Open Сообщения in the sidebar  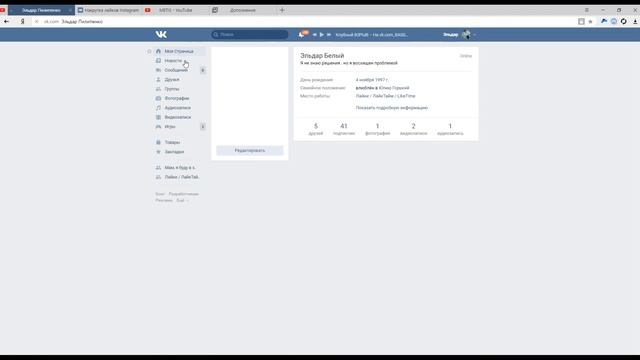[x=176, y=70]
